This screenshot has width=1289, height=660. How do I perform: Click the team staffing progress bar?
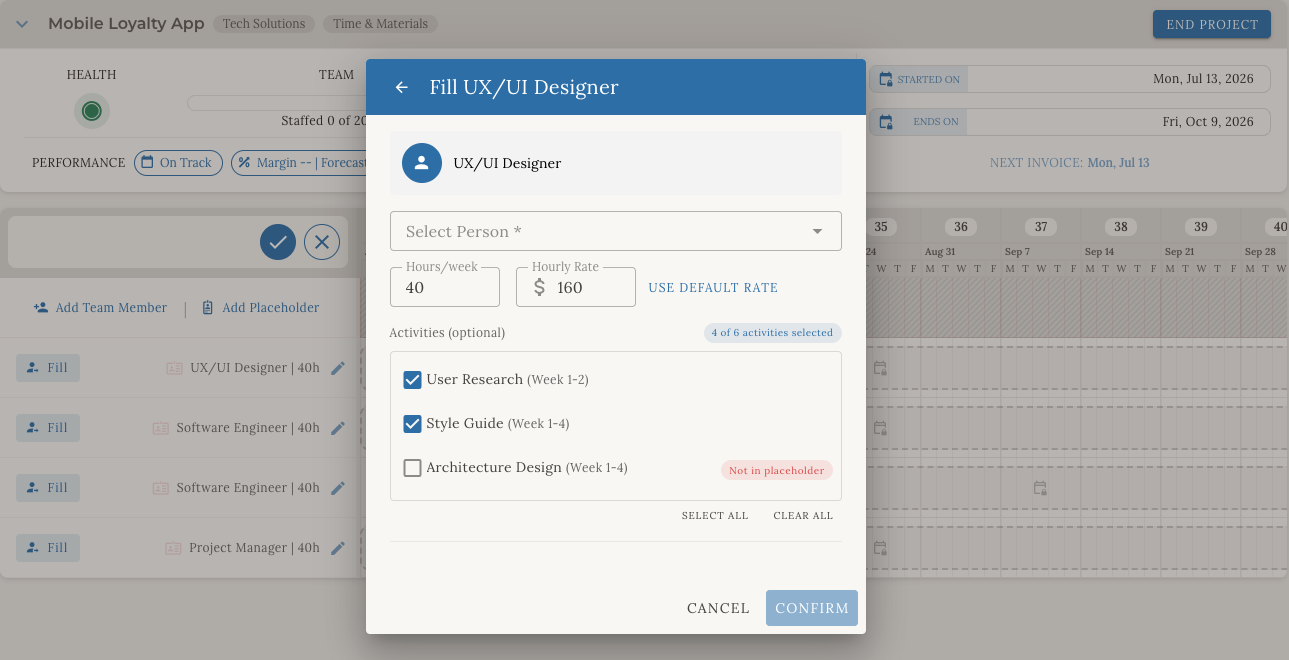(x=276, y=102)
